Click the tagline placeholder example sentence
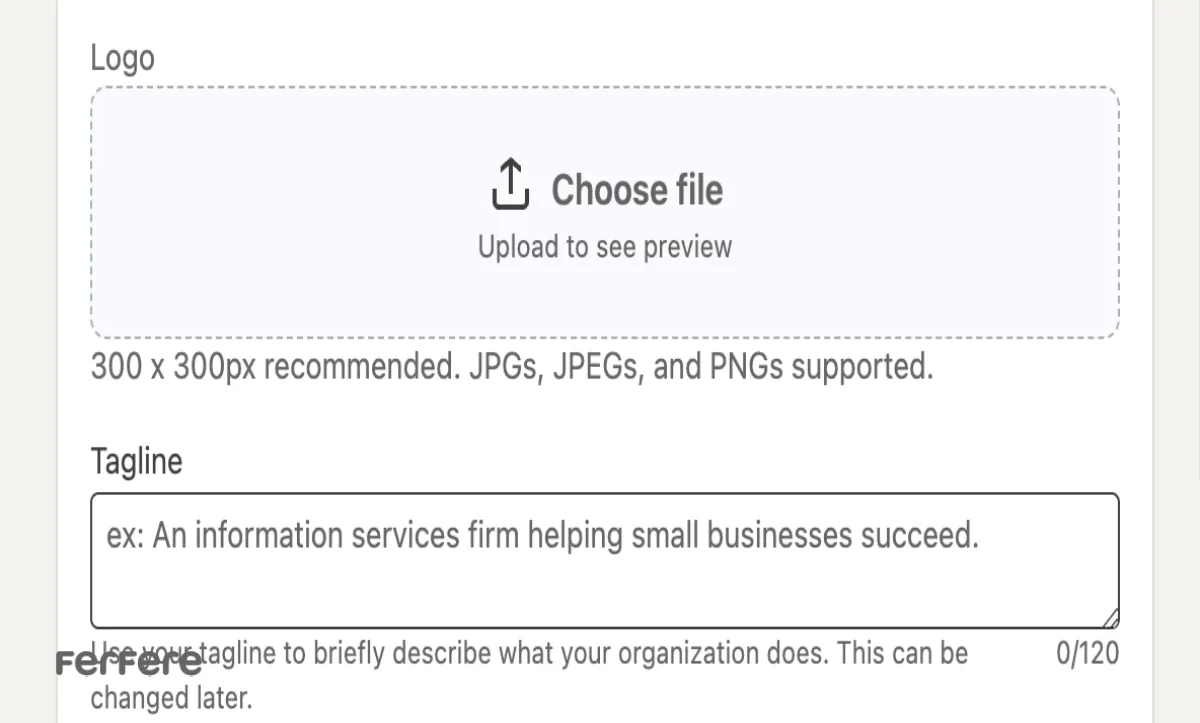This screenshot has height=723, width=1200. point(542,537)
